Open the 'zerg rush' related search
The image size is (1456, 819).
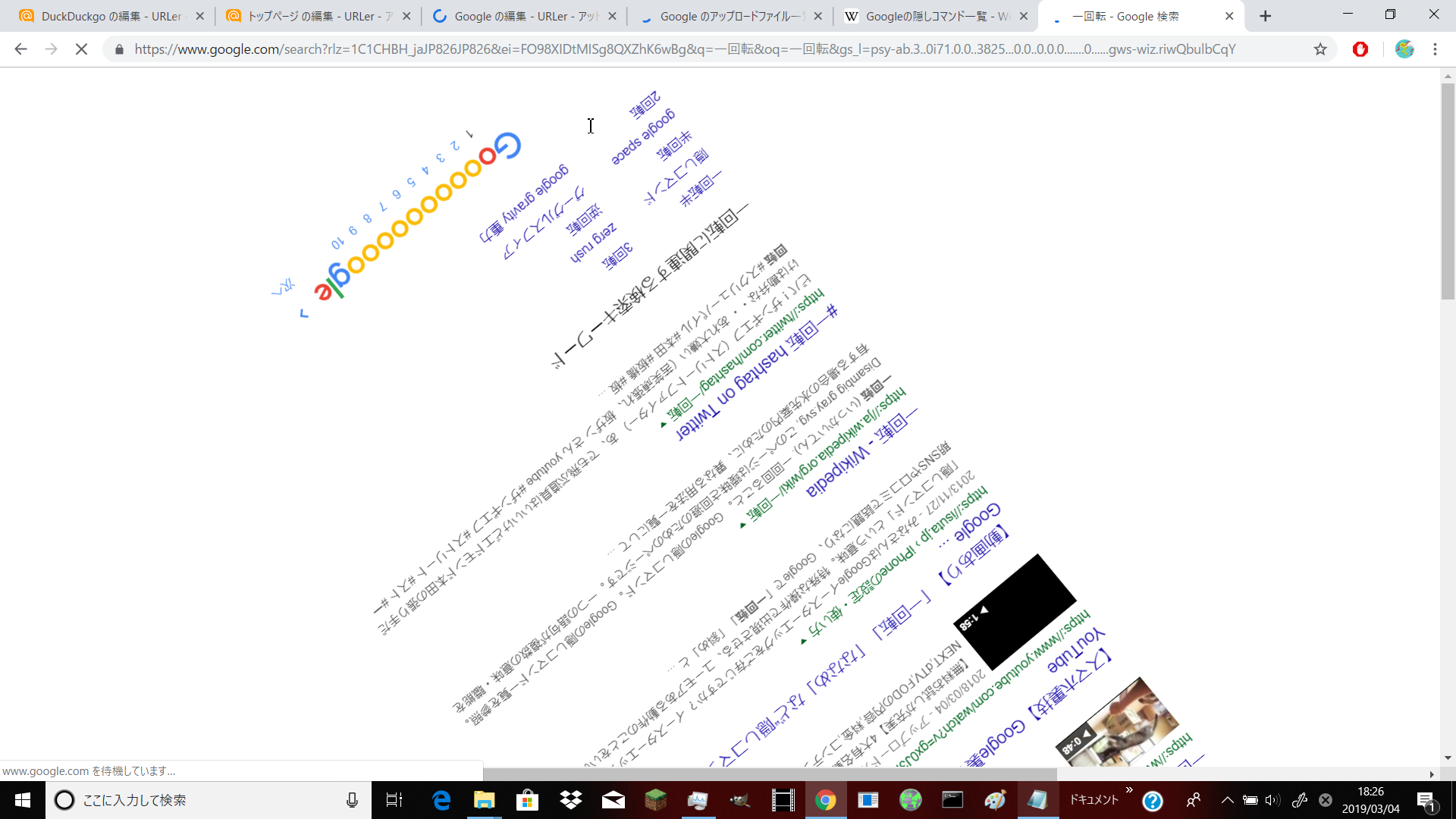(593, 243)
